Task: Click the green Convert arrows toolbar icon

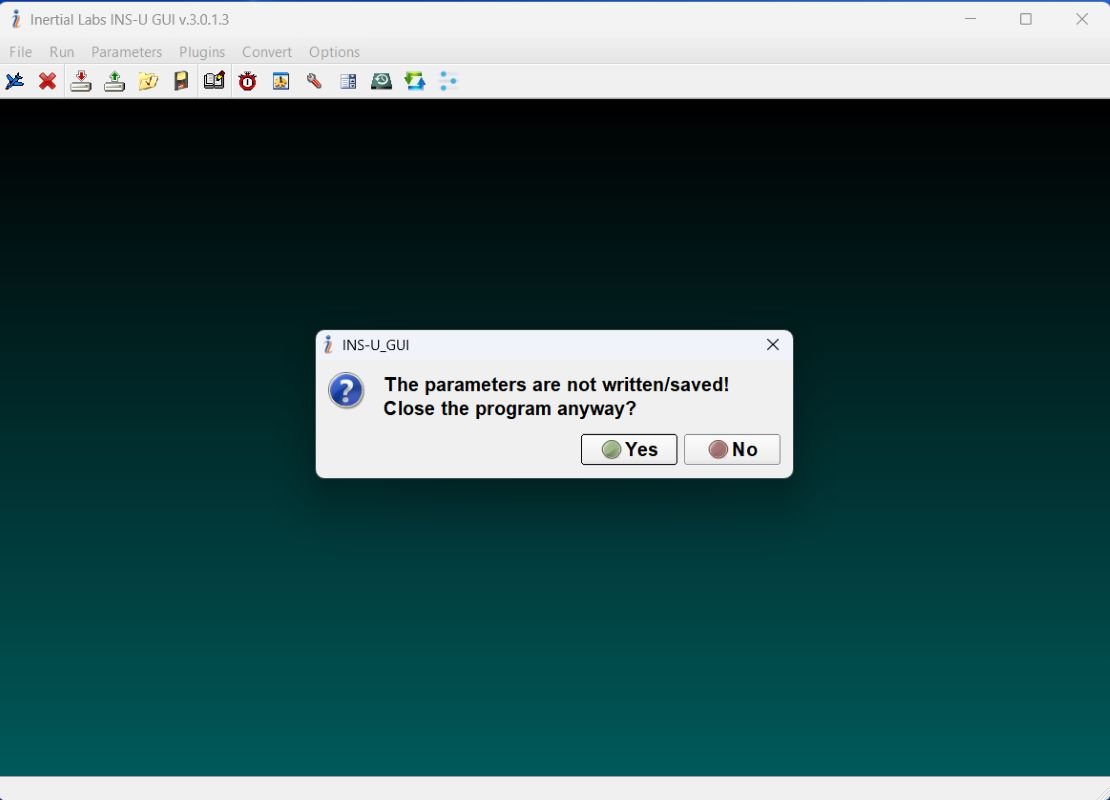Action: click(x=414, y=81)
